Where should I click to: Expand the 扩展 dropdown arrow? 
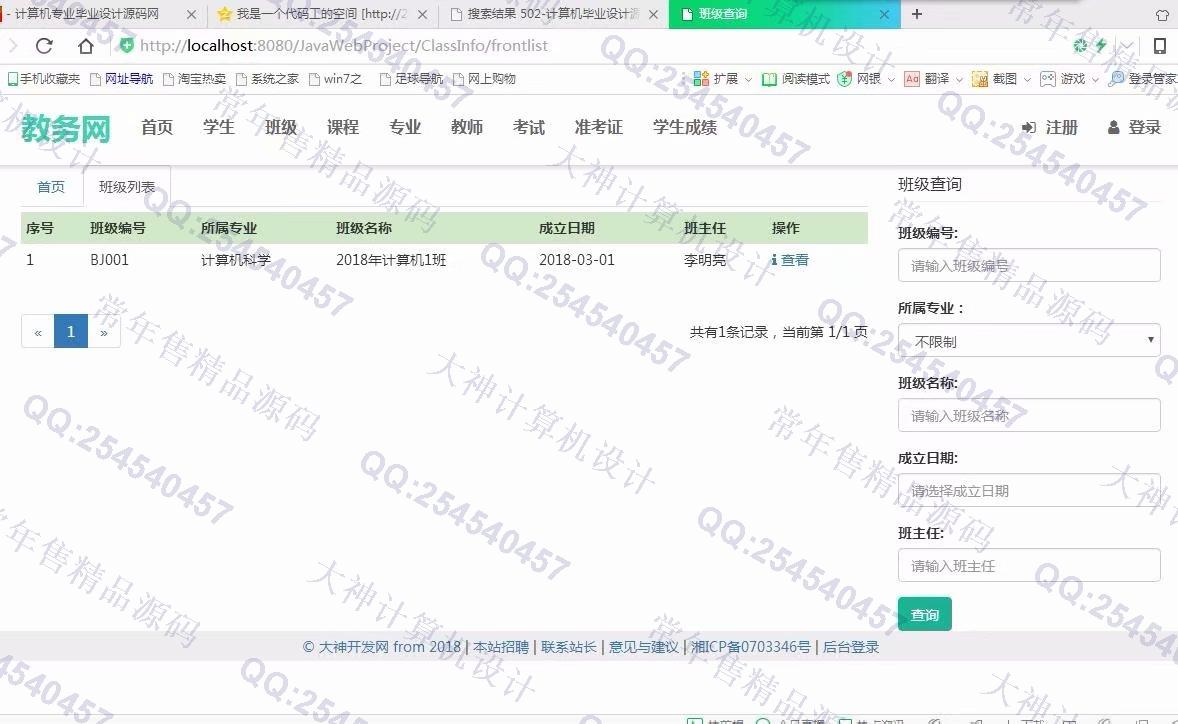(748, 80)
